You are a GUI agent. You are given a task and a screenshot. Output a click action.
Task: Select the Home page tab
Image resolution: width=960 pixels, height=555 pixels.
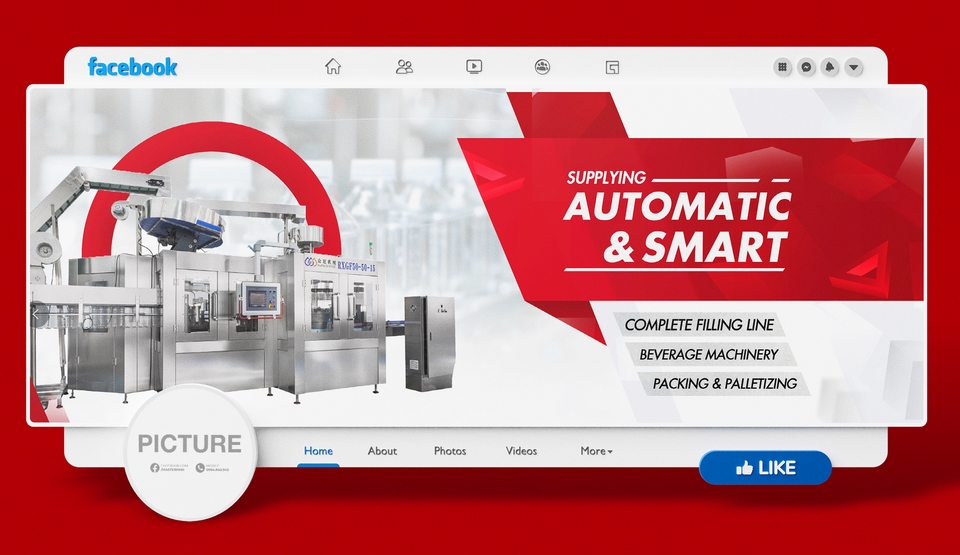click(x=318, y=451)
